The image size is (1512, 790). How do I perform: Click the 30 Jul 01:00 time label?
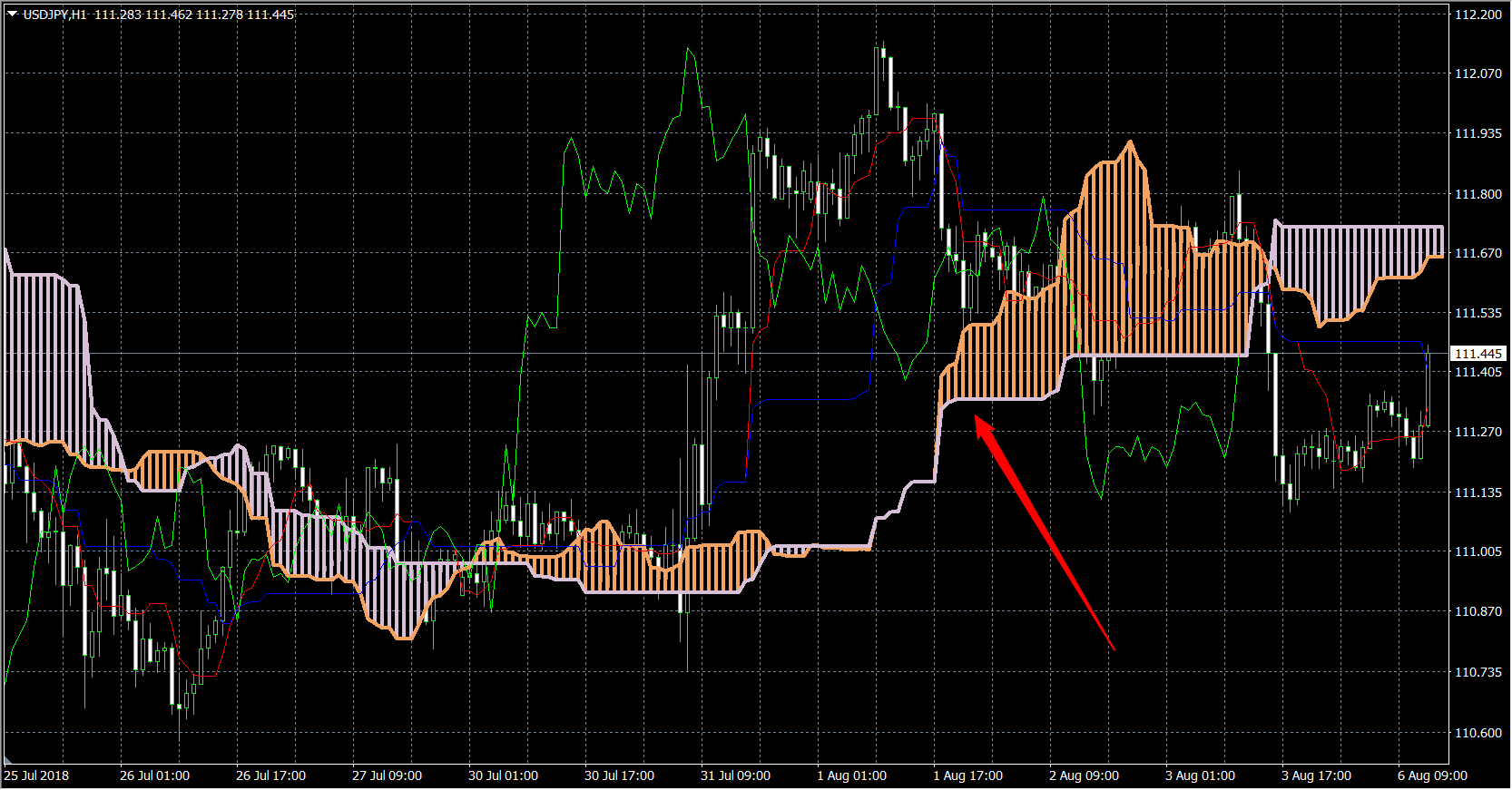(503, 775)
